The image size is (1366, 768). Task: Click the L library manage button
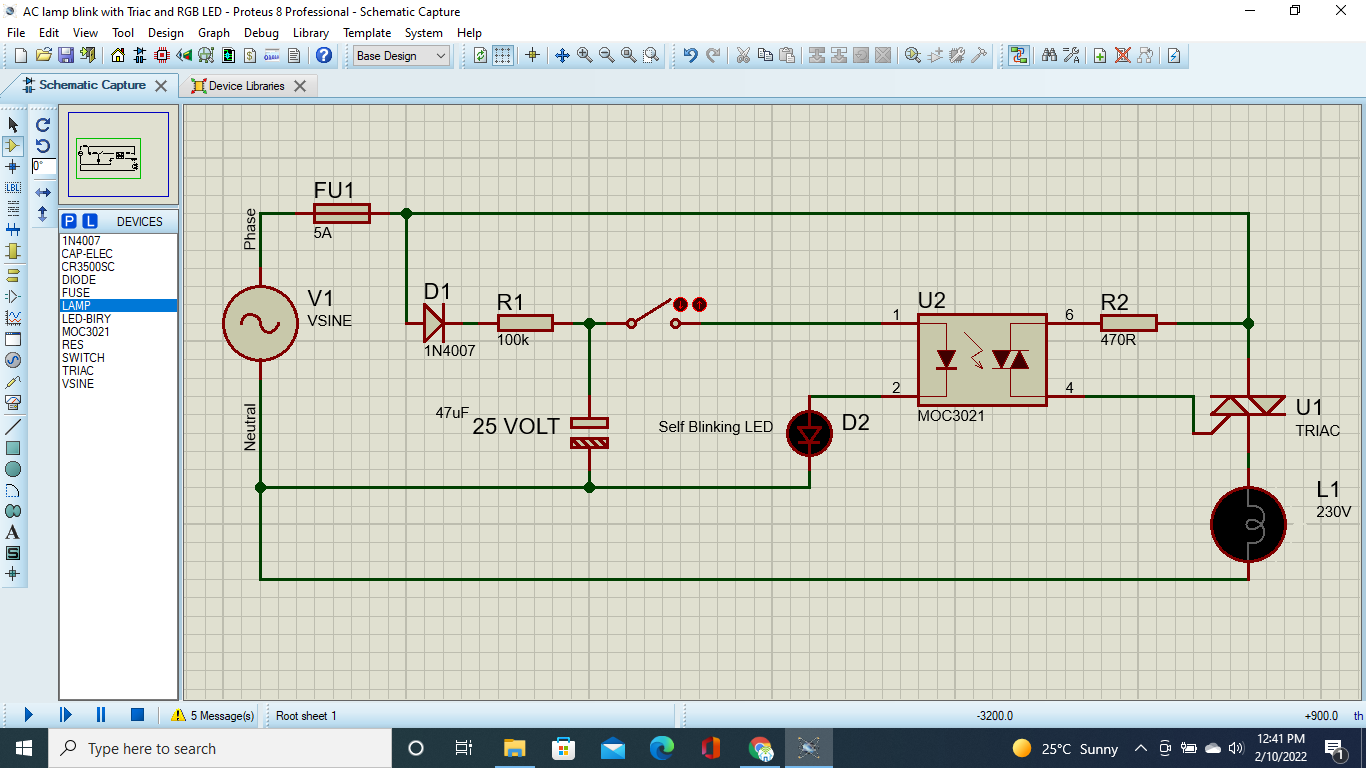point(89,221)
